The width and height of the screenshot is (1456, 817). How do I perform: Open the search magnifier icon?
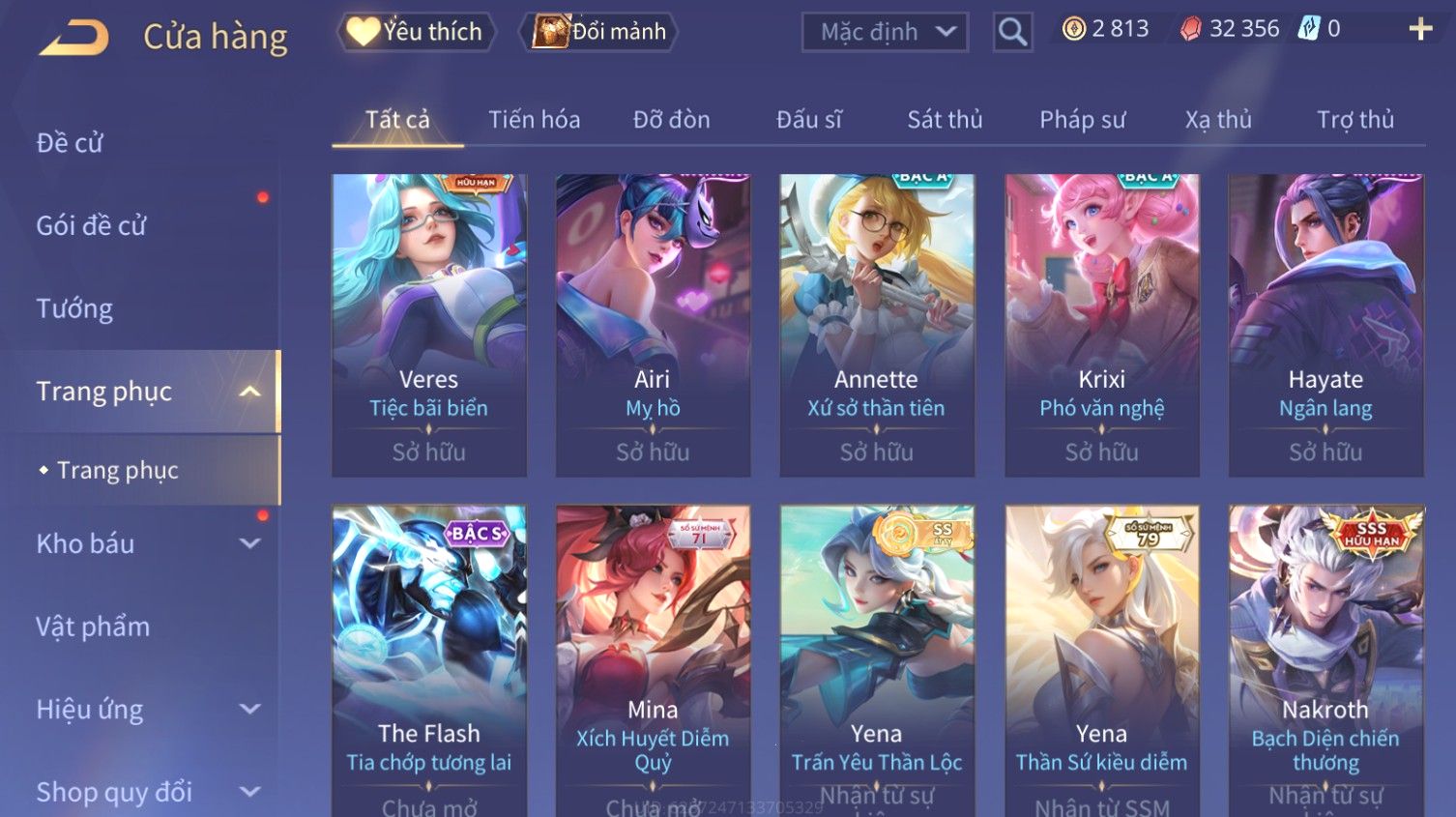coord(1012,32)
